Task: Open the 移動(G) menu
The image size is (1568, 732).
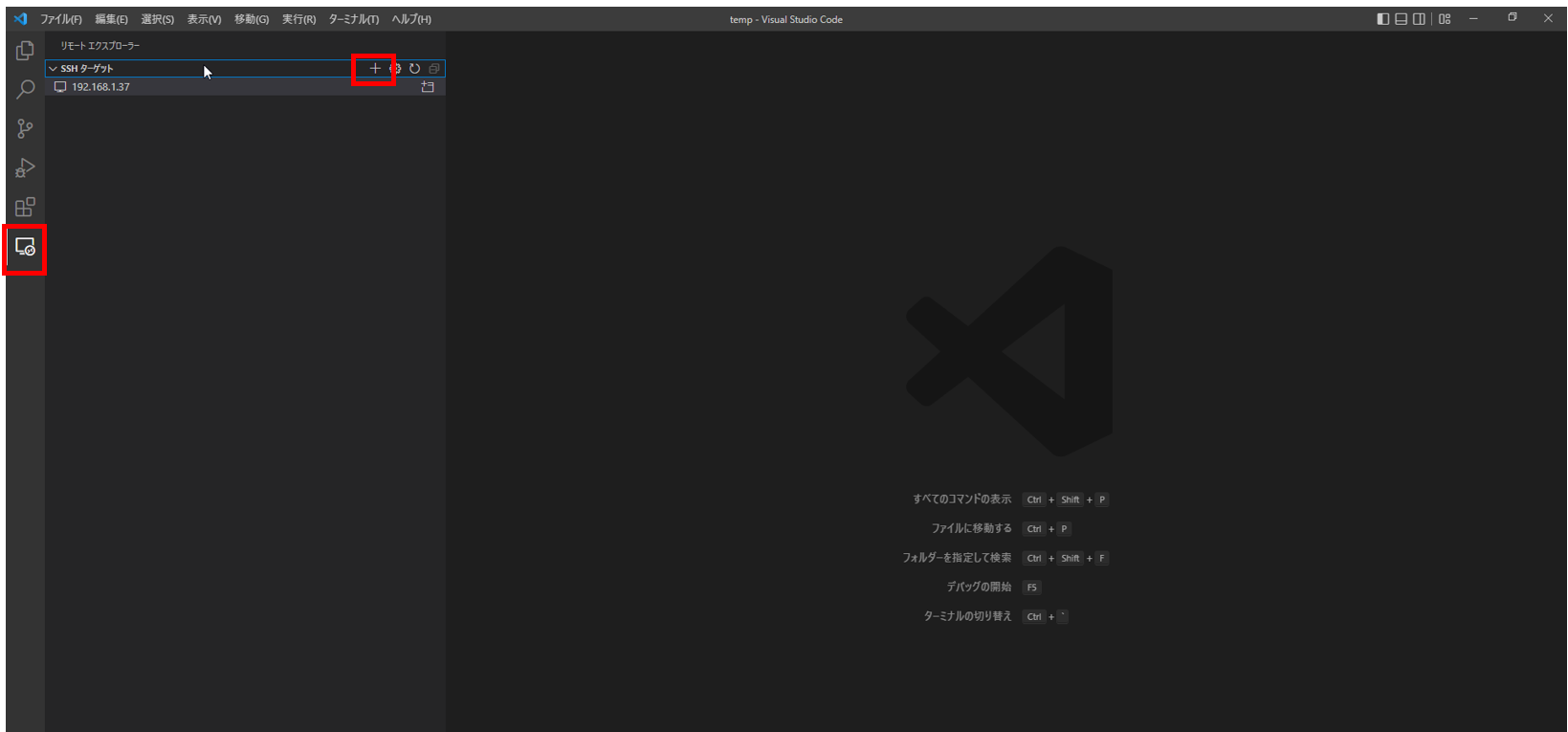Action: coord(252,19)
